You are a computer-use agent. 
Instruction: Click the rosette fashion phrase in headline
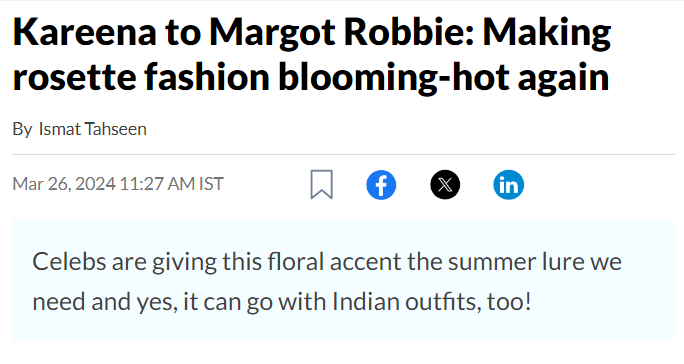pos(141,77)
